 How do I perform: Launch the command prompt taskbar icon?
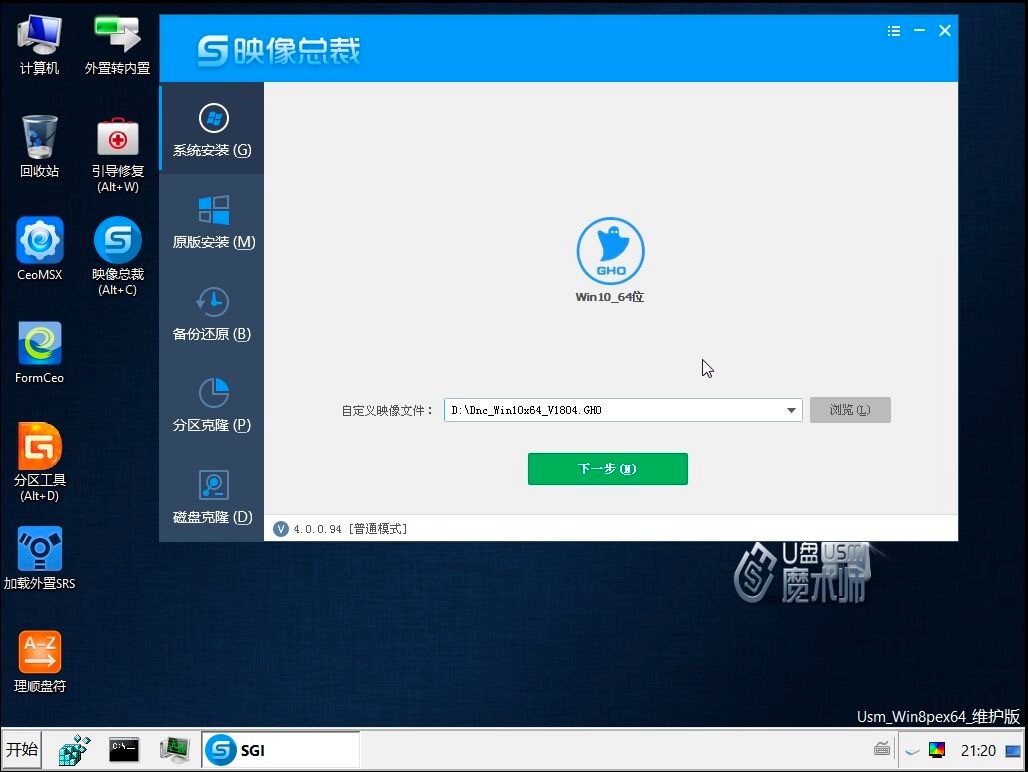124,750
